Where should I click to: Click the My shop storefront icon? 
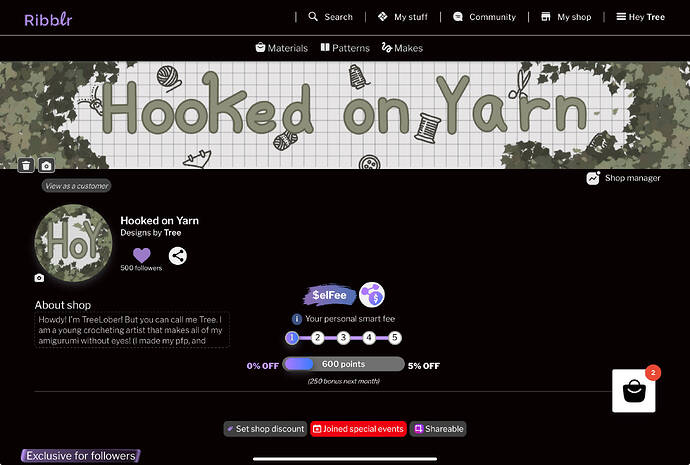tap(546, 17)
